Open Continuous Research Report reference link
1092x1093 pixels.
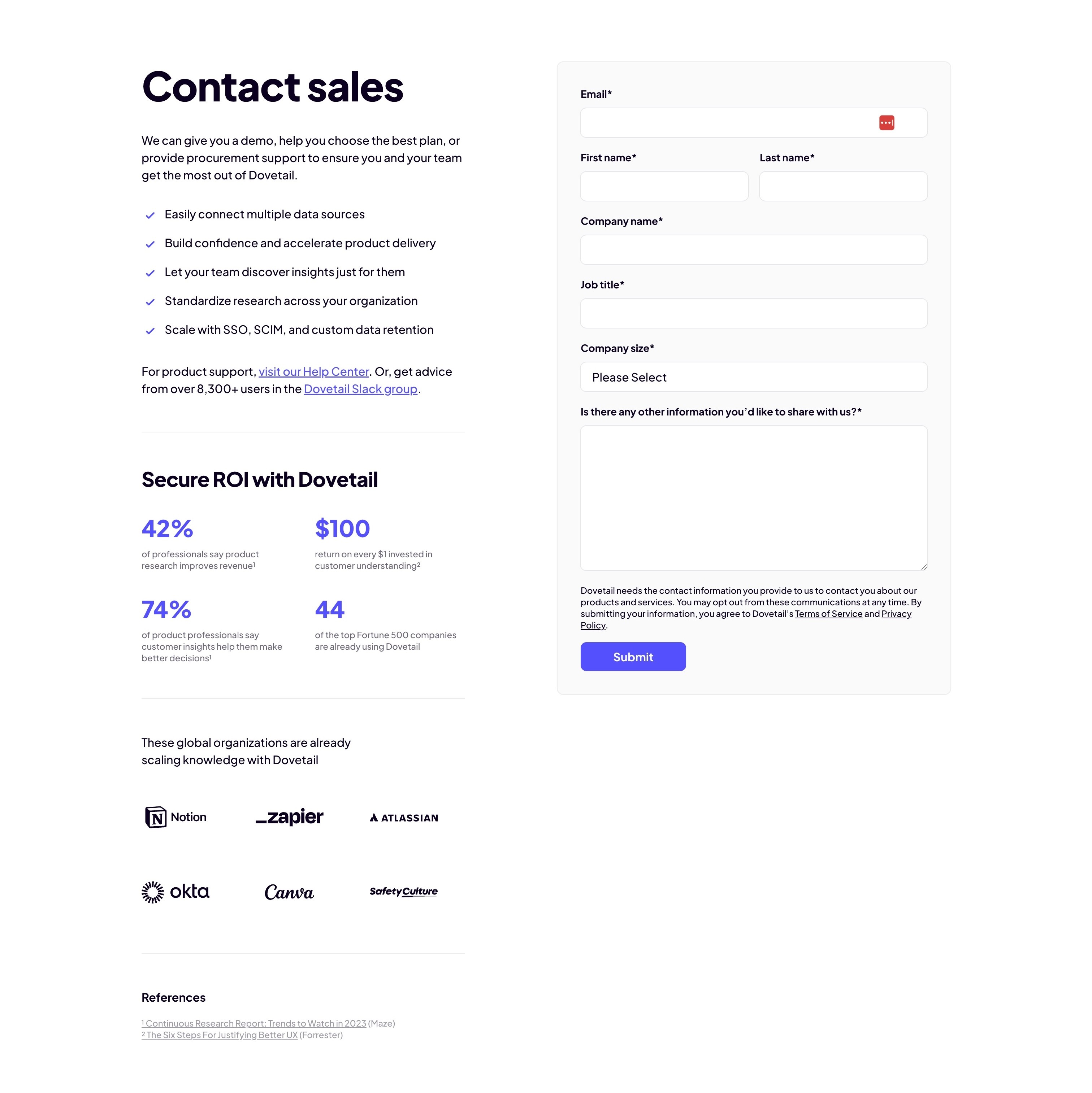(x=253, y=1023)
